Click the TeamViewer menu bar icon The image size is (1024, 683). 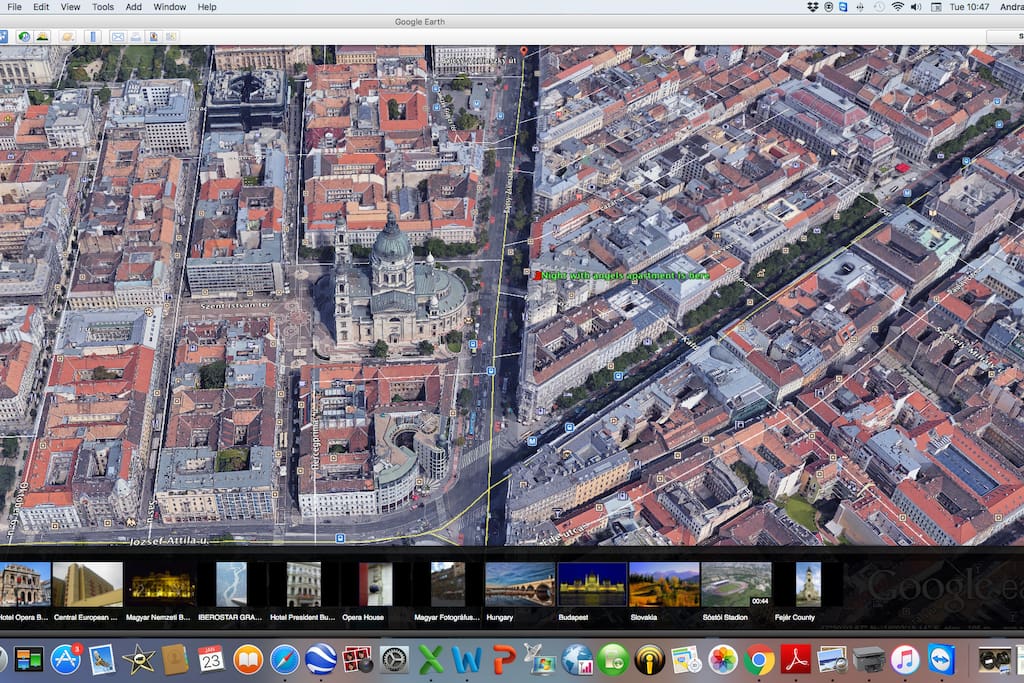pyautogui.click(x=843, y=7)
